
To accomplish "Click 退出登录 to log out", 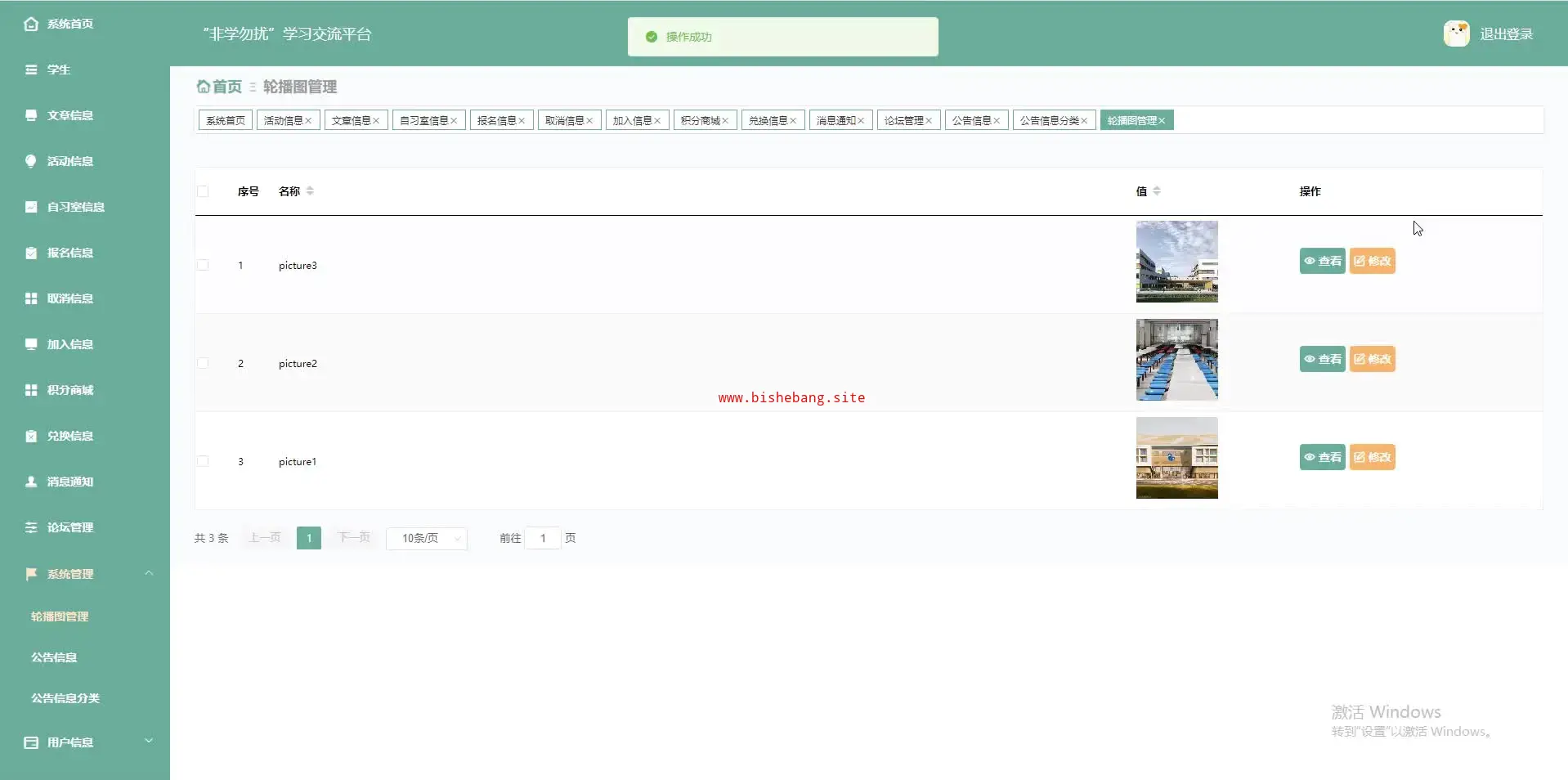I will 1507,34.
